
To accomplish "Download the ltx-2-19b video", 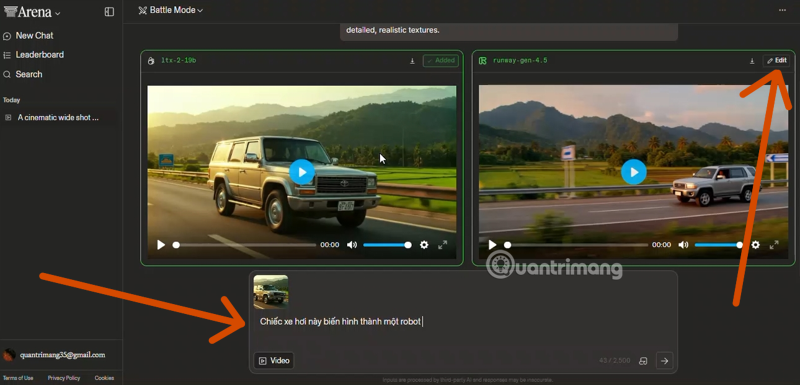I will coord(412,61).
